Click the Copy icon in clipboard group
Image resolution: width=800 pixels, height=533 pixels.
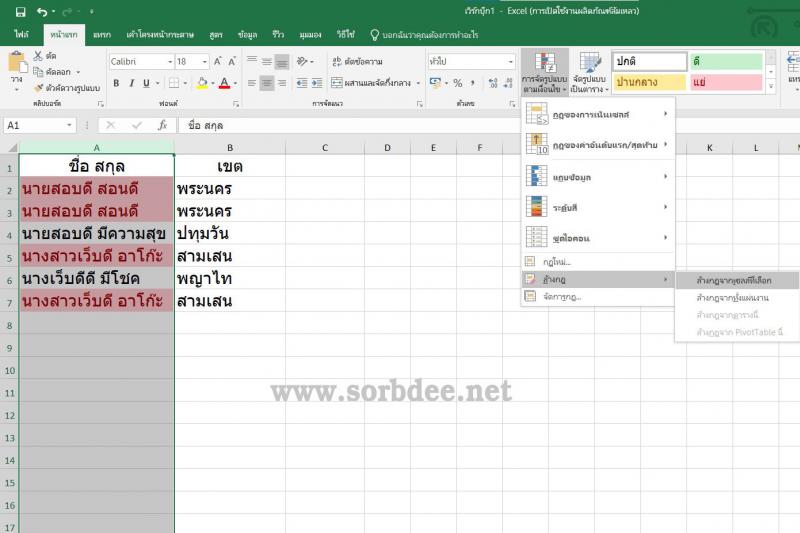tap(38, 72)
